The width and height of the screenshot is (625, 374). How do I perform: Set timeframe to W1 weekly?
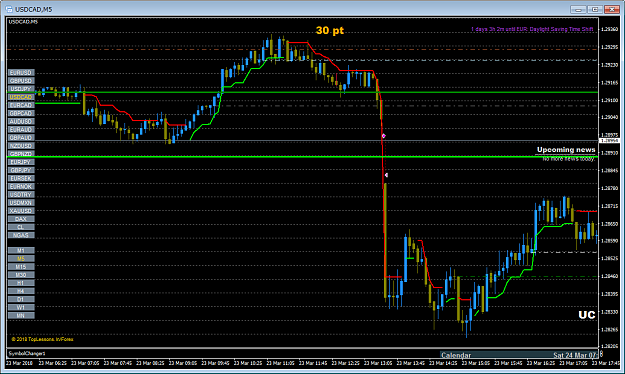coord(21,307)
